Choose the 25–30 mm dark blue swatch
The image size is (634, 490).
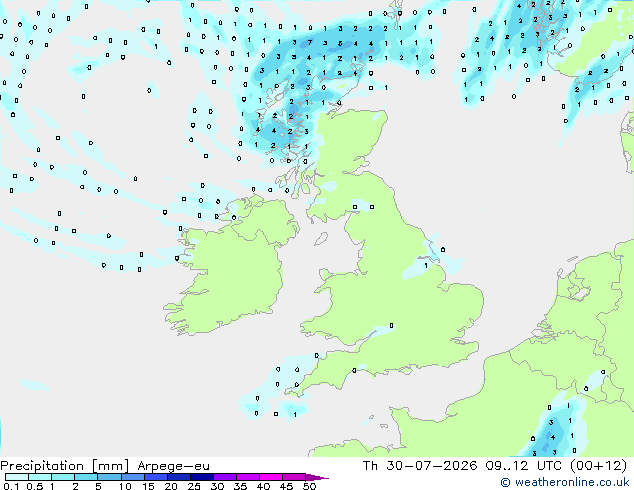(201, 477)
